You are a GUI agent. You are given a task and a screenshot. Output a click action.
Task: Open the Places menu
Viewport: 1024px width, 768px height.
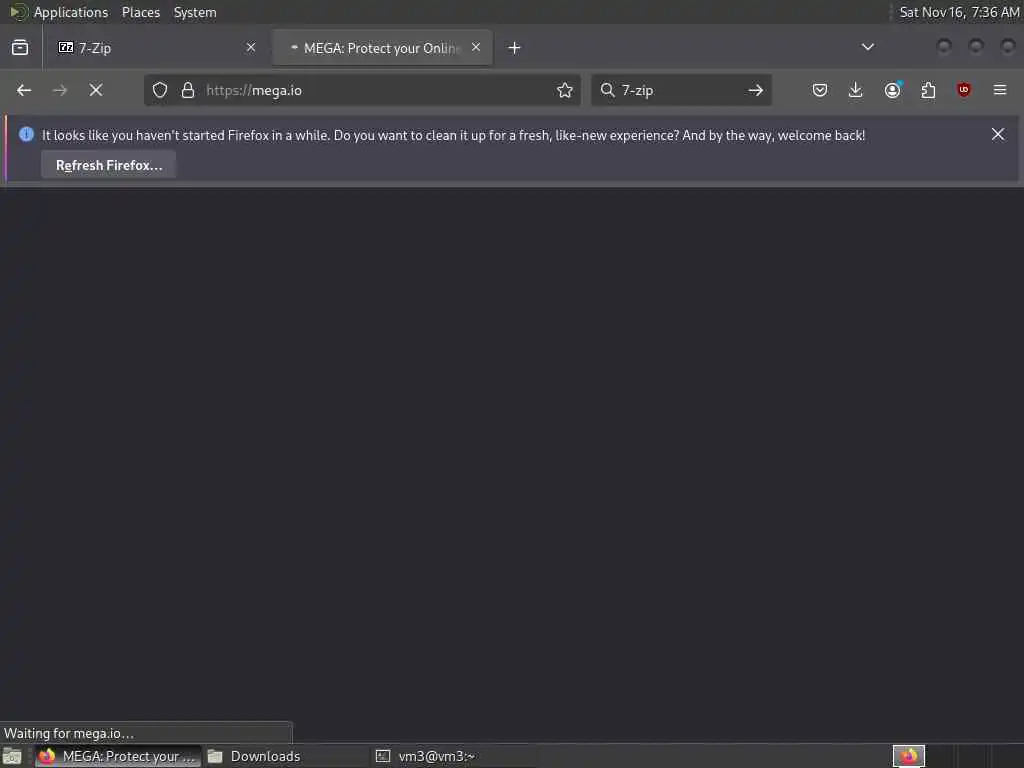[141, 12]
